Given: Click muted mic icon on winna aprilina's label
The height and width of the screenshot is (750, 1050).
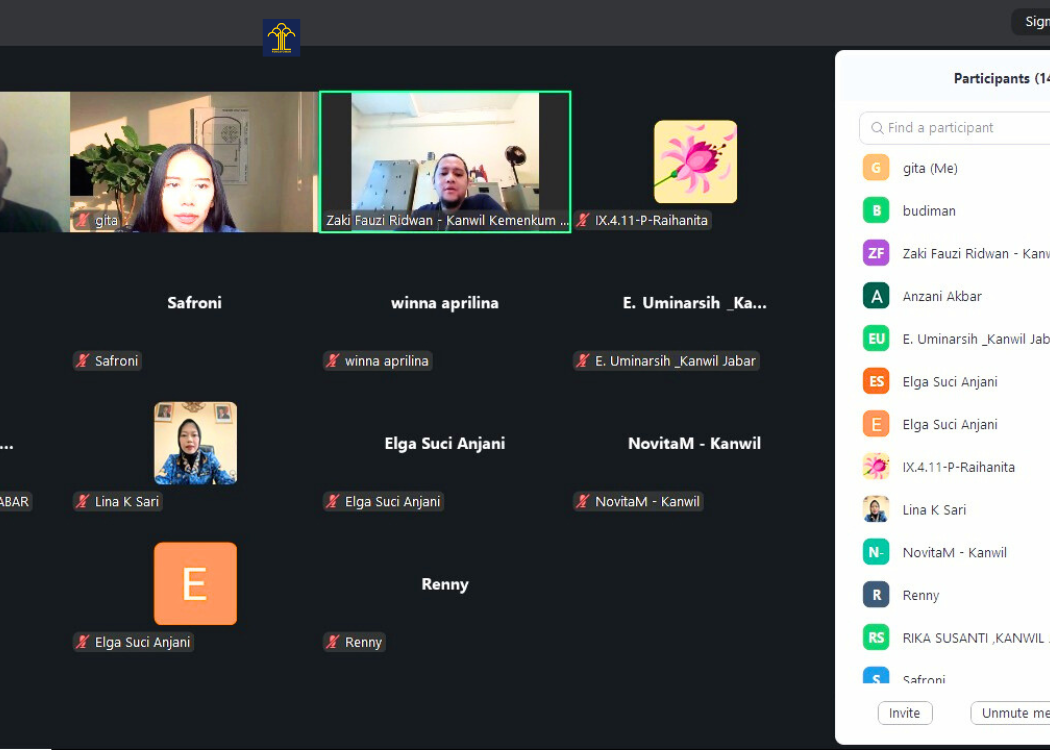Looking at the screenshot, I should [x=333, y=361].
